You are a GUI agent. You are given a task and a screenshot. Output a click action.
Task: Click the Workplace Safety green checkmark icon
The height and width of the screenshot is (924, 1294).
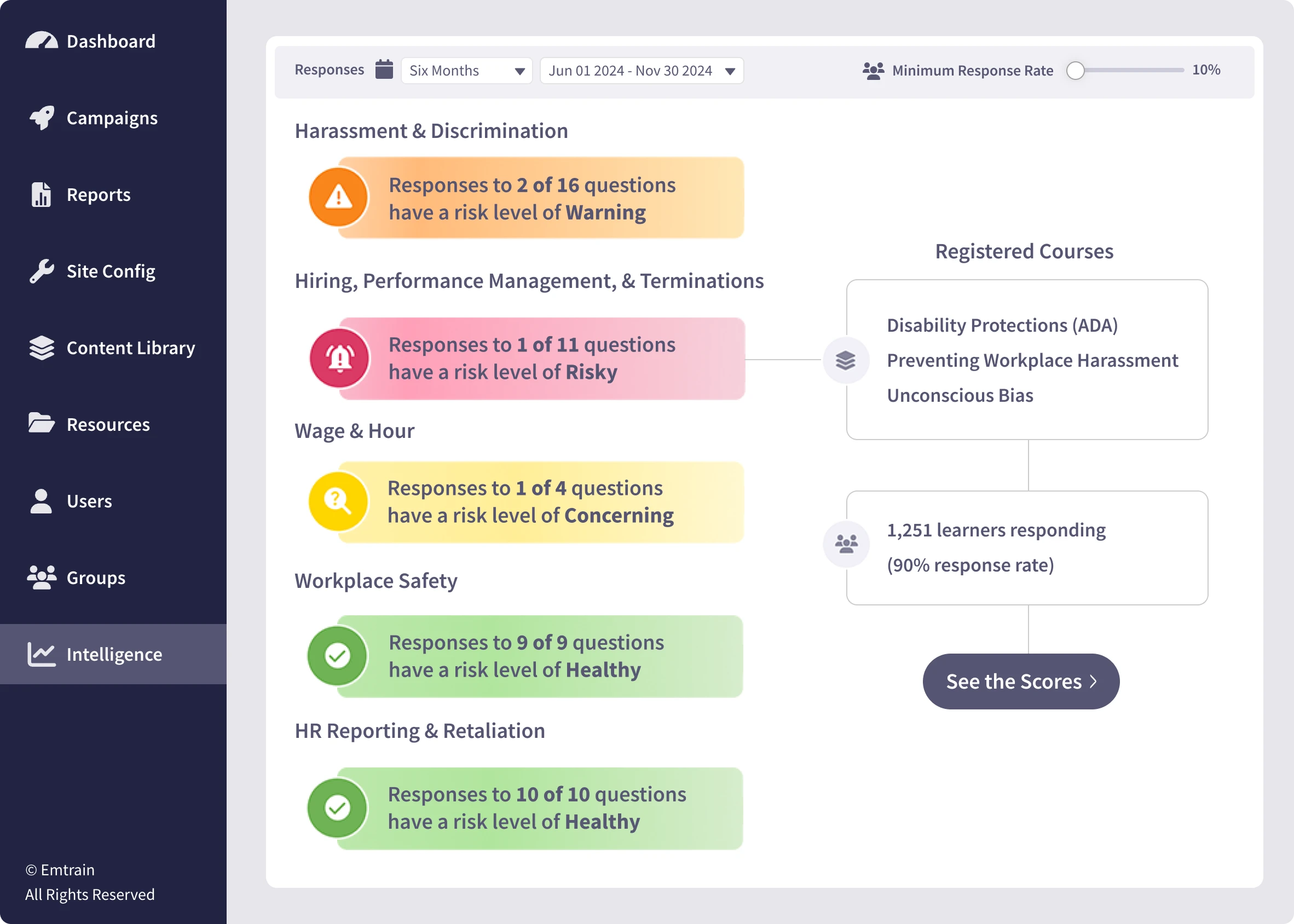coord(337,656)
